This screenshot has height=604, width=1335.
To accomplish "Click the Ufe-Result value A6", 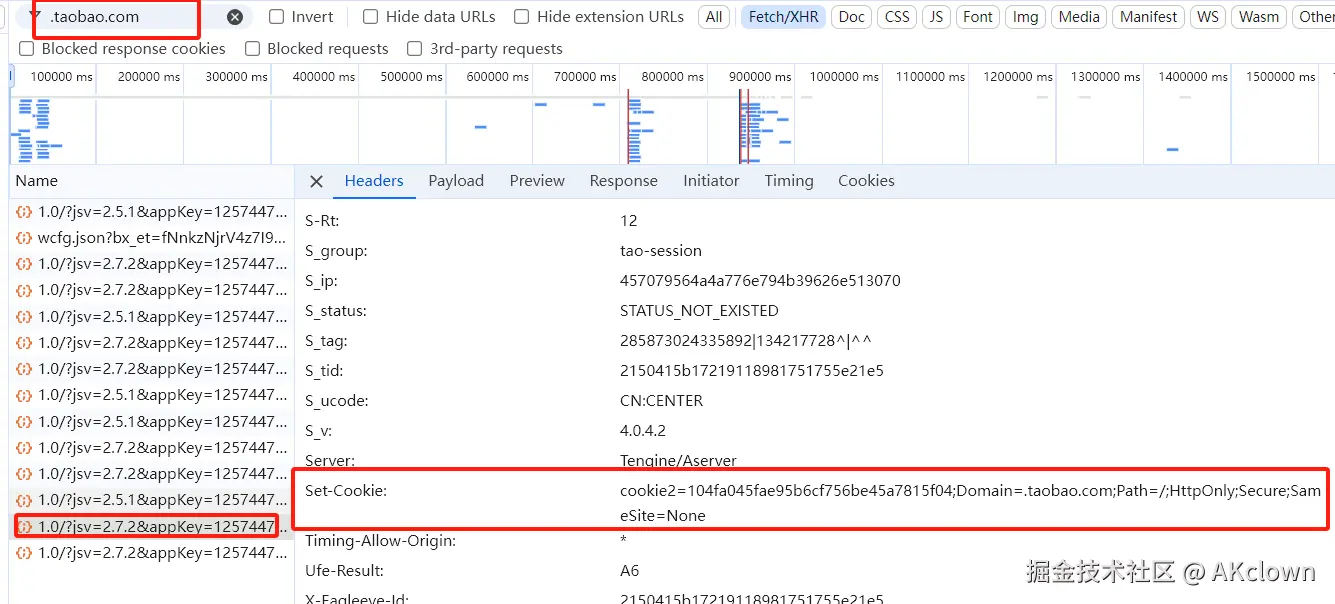I will (629, 571).
